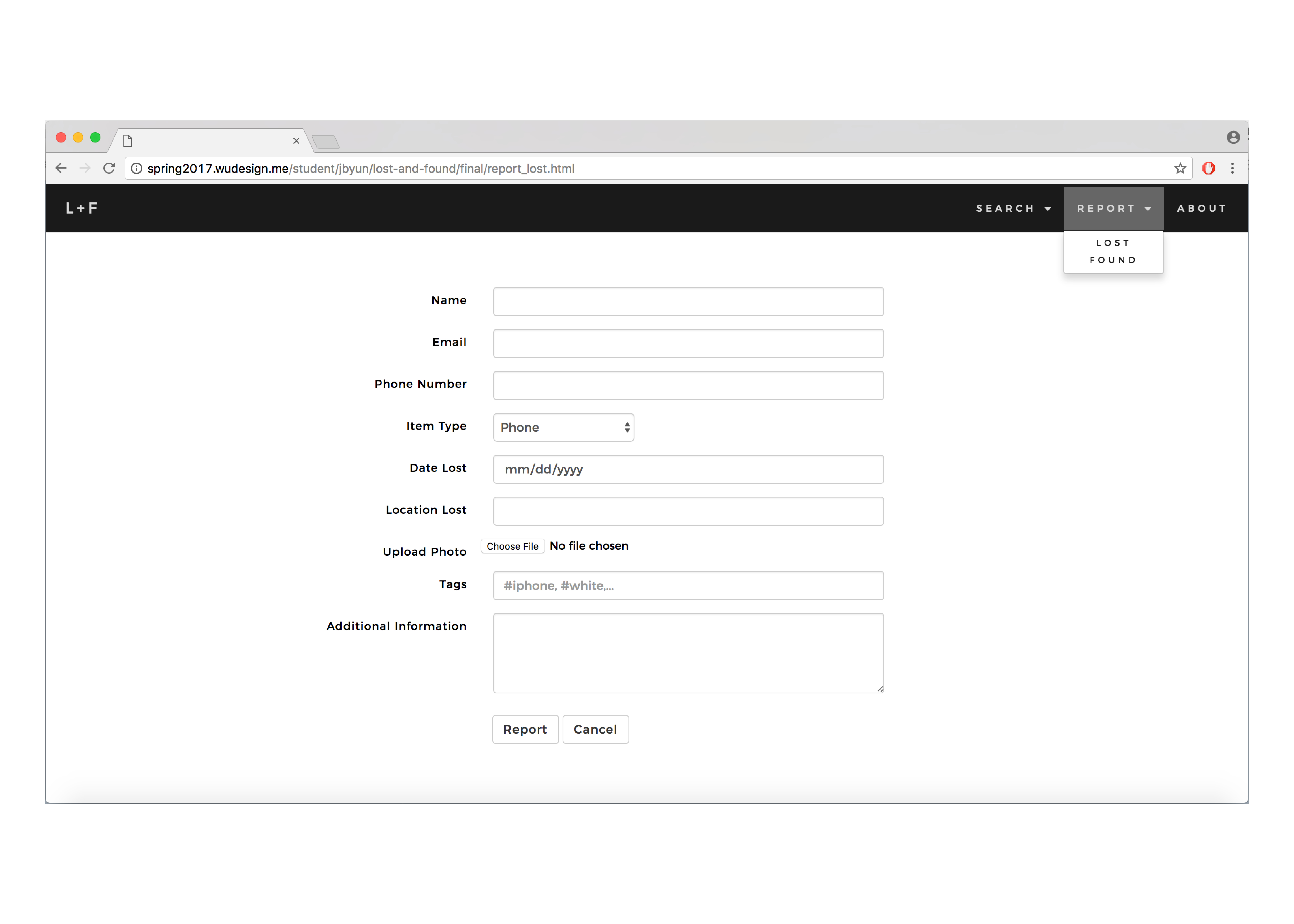Click the browser back arrow

tap(61, 168)
